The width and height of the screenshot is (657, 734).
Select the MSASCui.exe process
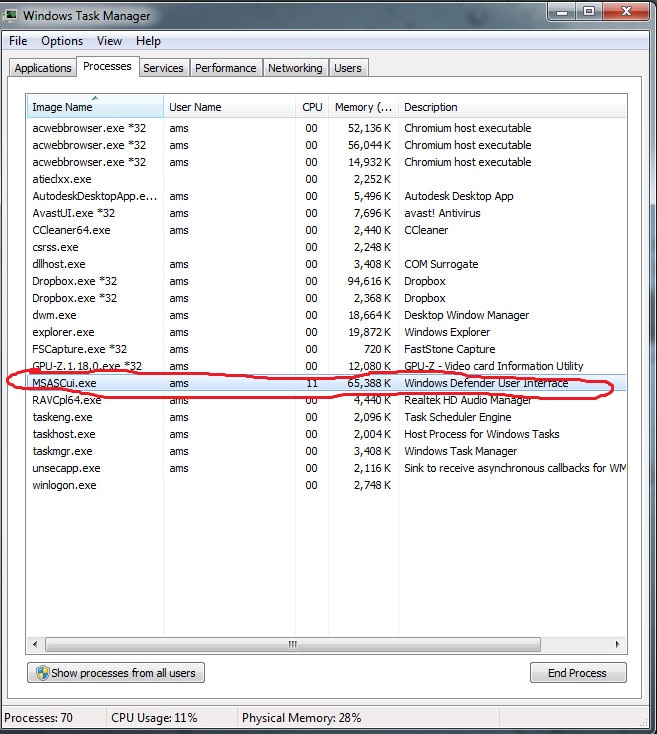tap(326, 383)
